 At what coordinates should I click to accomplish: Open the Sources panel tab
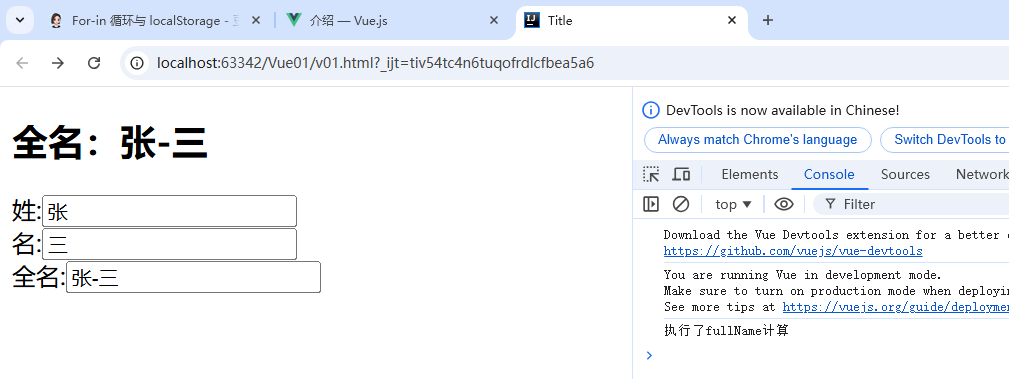[x=905, y=174]
